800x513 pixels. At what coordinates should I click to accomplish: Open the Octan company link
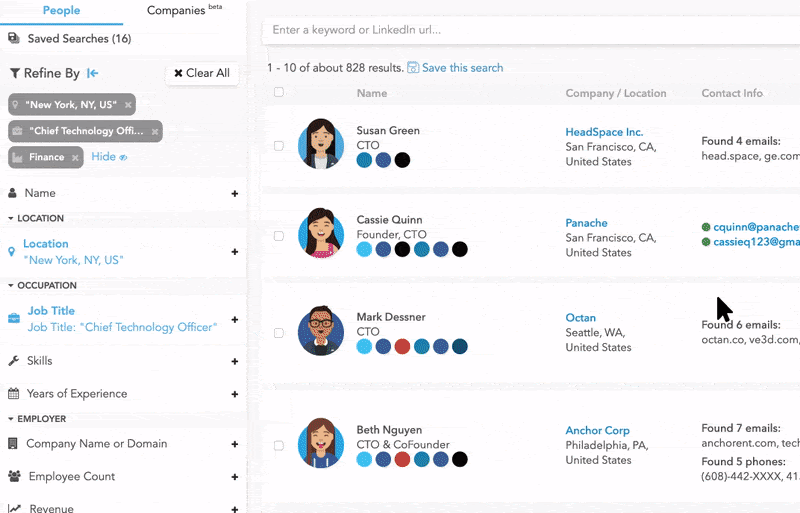(581, 318)
